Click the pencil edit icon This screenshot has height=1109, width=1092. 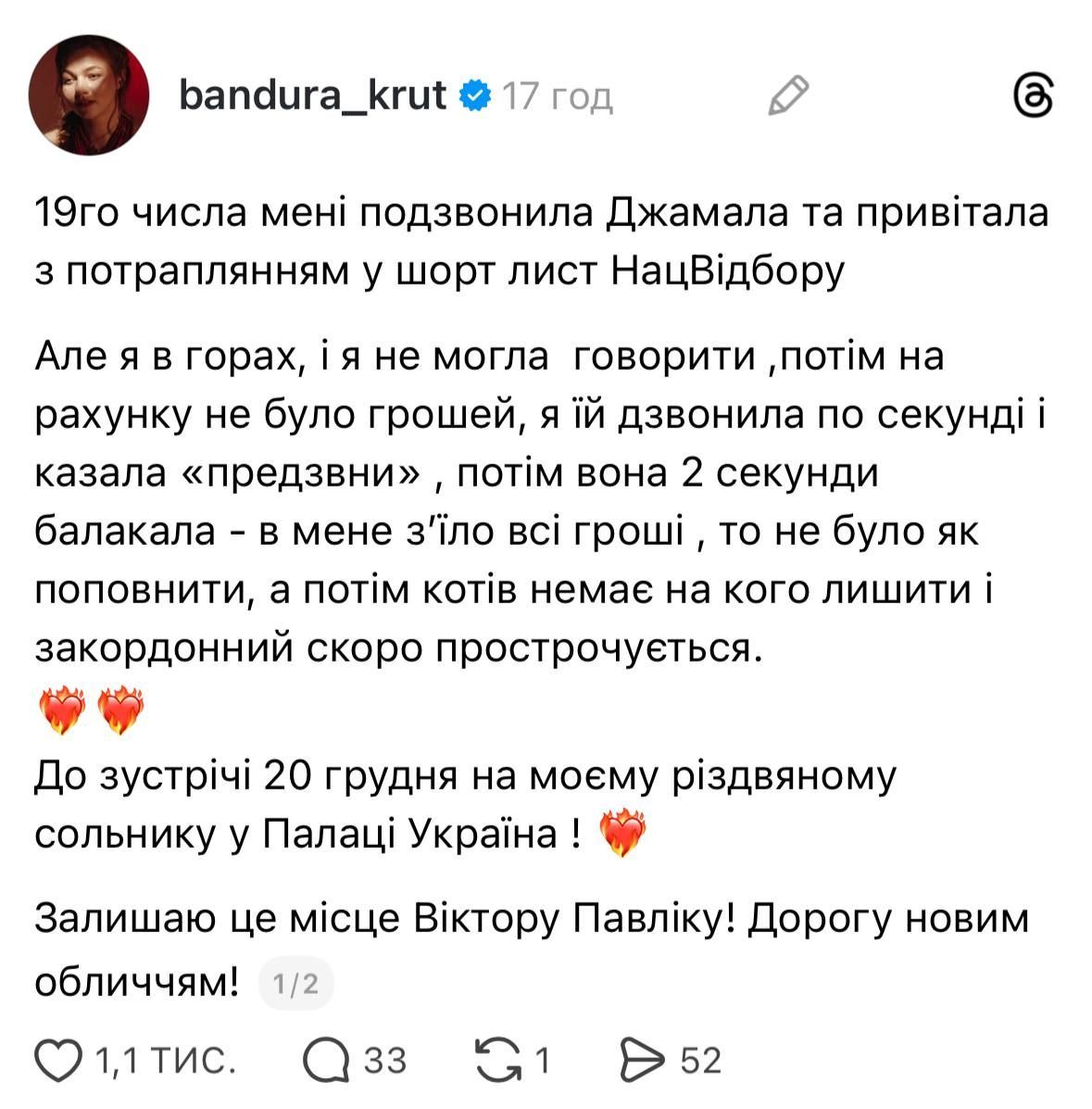click(x=789, y=95)
